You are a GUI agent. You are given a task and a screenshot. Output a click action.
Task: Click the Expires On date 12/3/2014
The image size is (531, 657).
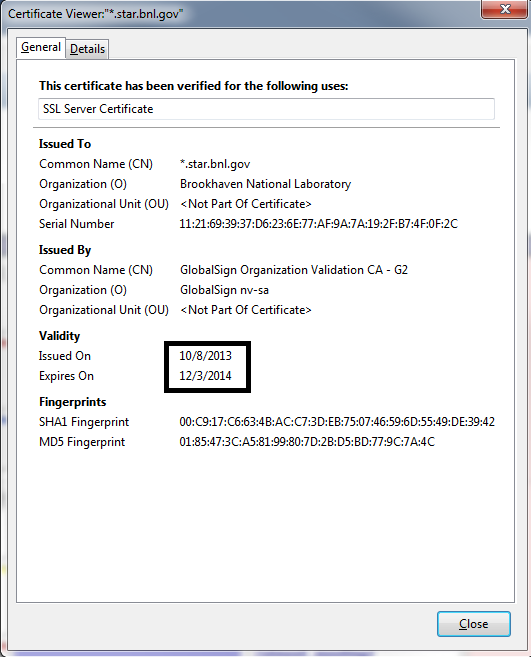(205, 376)
